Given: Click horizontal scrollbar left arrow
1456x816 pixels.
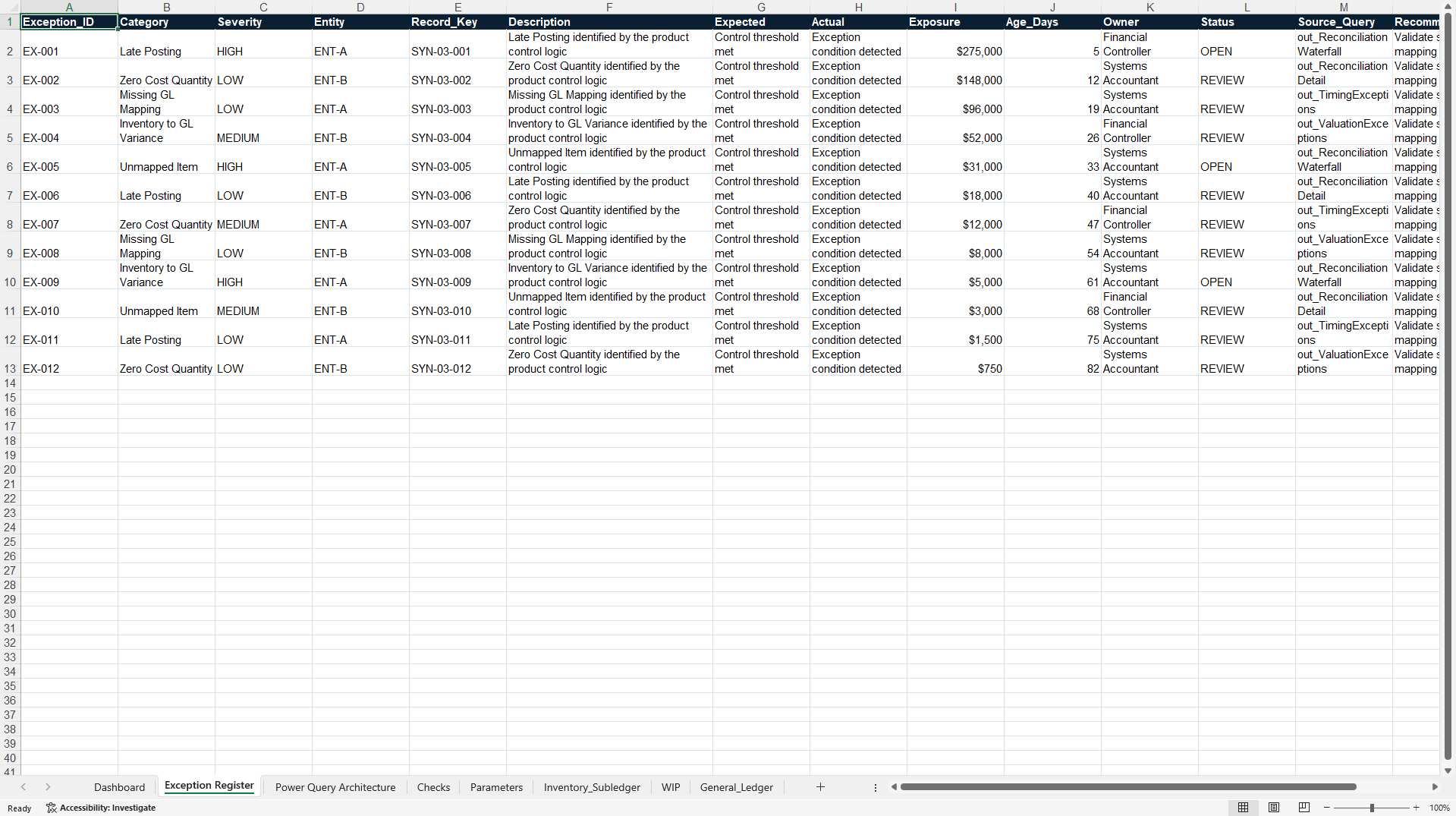Looking at the screenshot, I should click(894, 787).
